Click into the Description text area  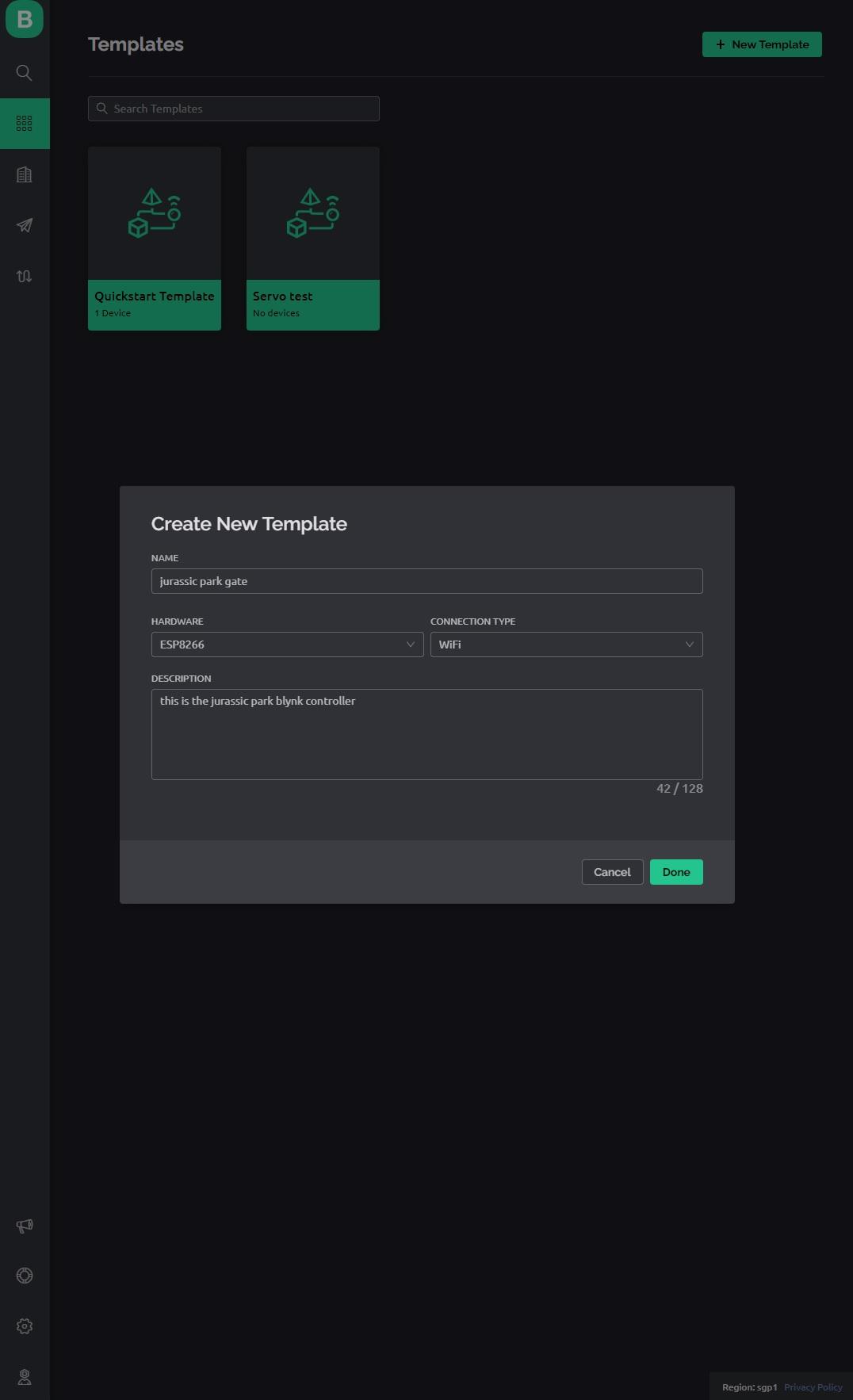(x=426, y=734)
